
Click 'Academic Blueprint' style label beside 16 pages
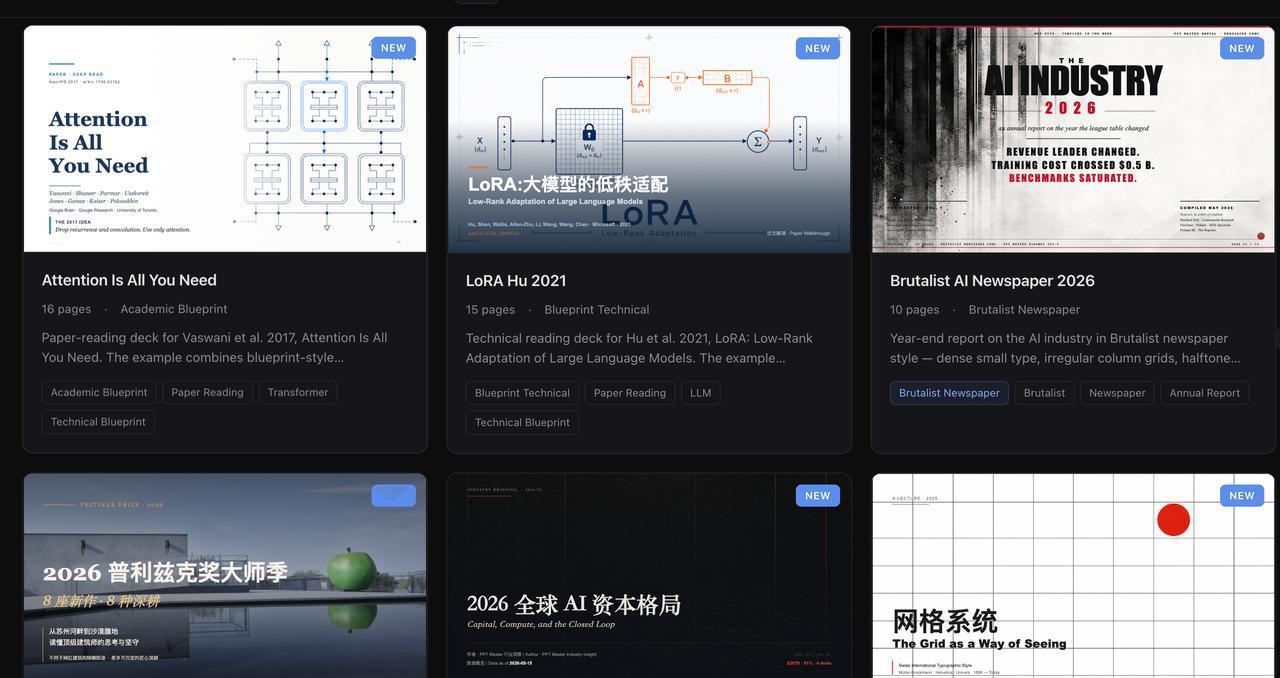coord(174,309)
